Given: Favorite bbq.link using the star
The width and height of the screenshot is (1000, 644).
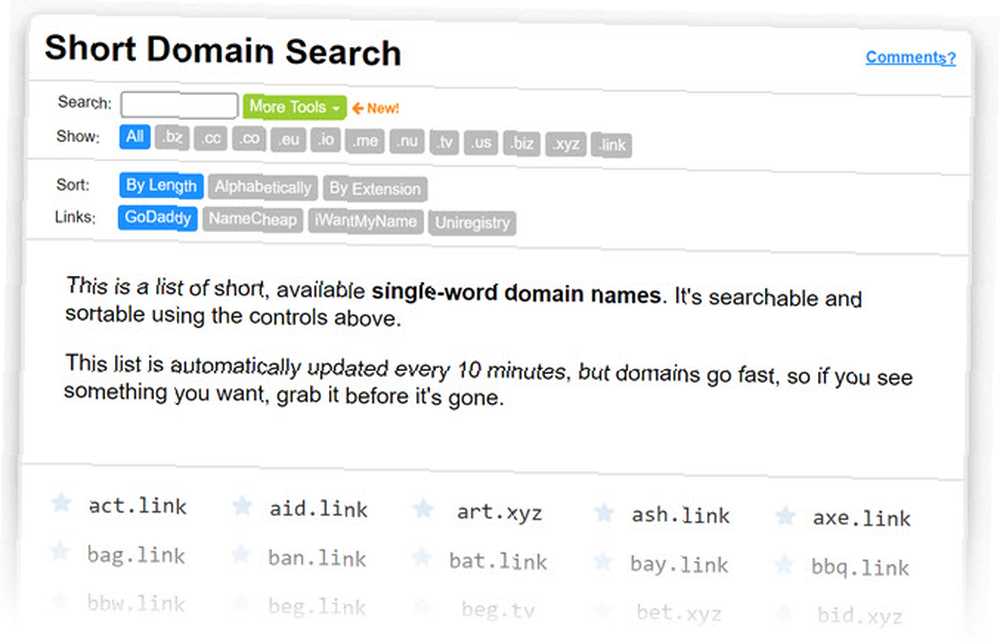Looking at the screenshot, I should pyautogui.click(x=784, y=564).
